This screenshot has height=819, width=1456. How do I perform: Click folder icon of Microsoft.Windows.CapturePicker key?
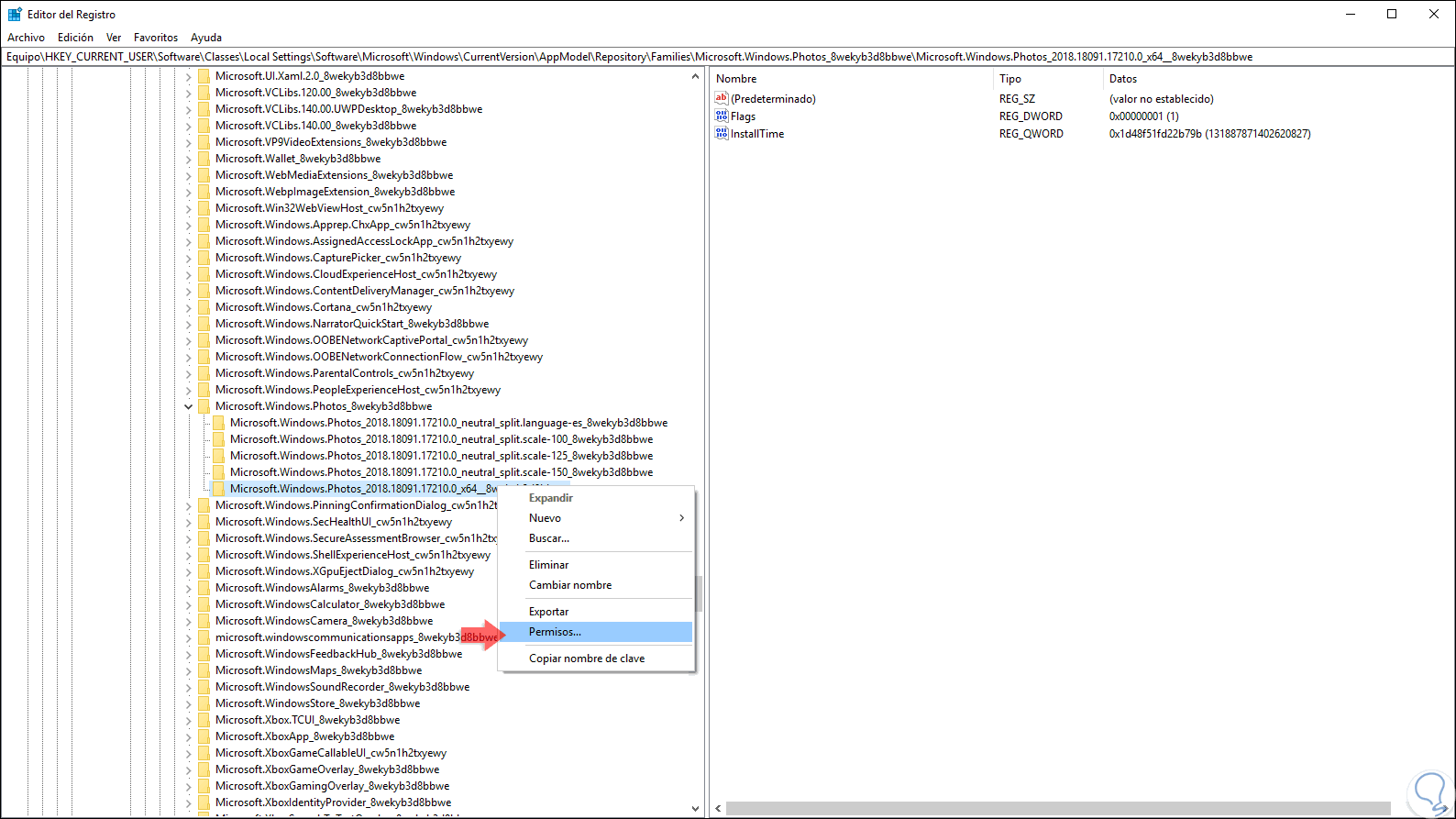[x=204, y=258]
